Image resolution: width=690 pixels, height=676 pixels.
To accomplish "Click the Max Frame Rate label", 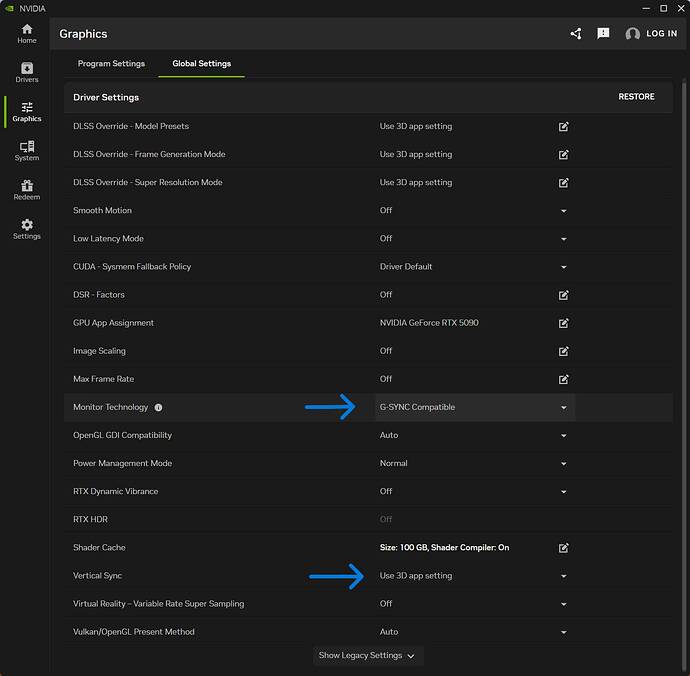I will pos(103,379).
